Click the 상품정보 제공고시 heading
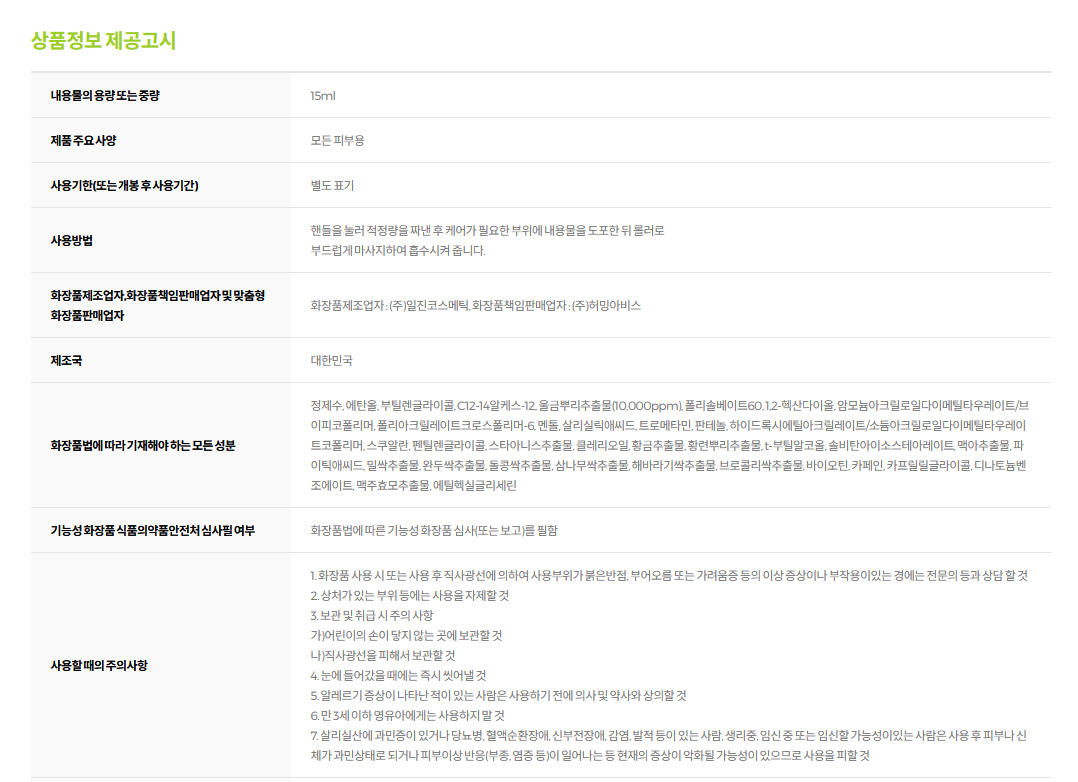 point(103,41)
